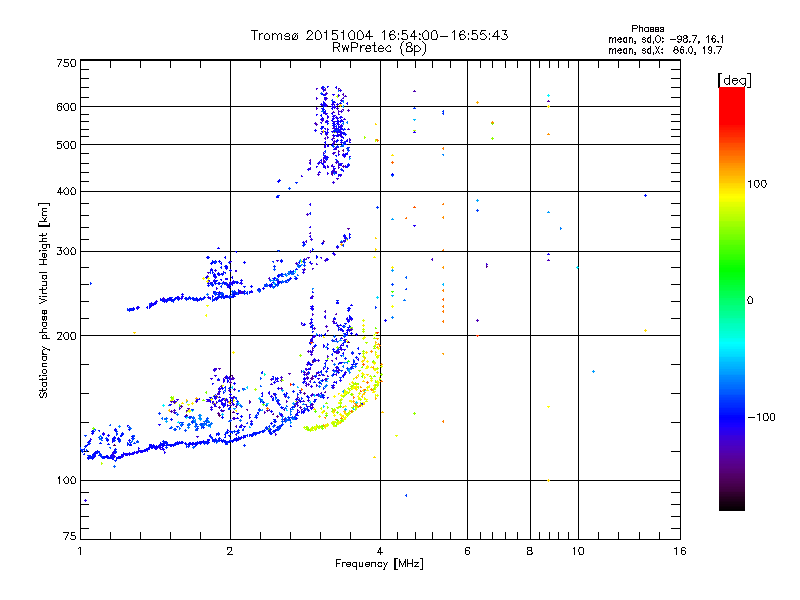Select the colour bar tick label '-100'
This screenshot has height=600, width=800.
point(761,417)
